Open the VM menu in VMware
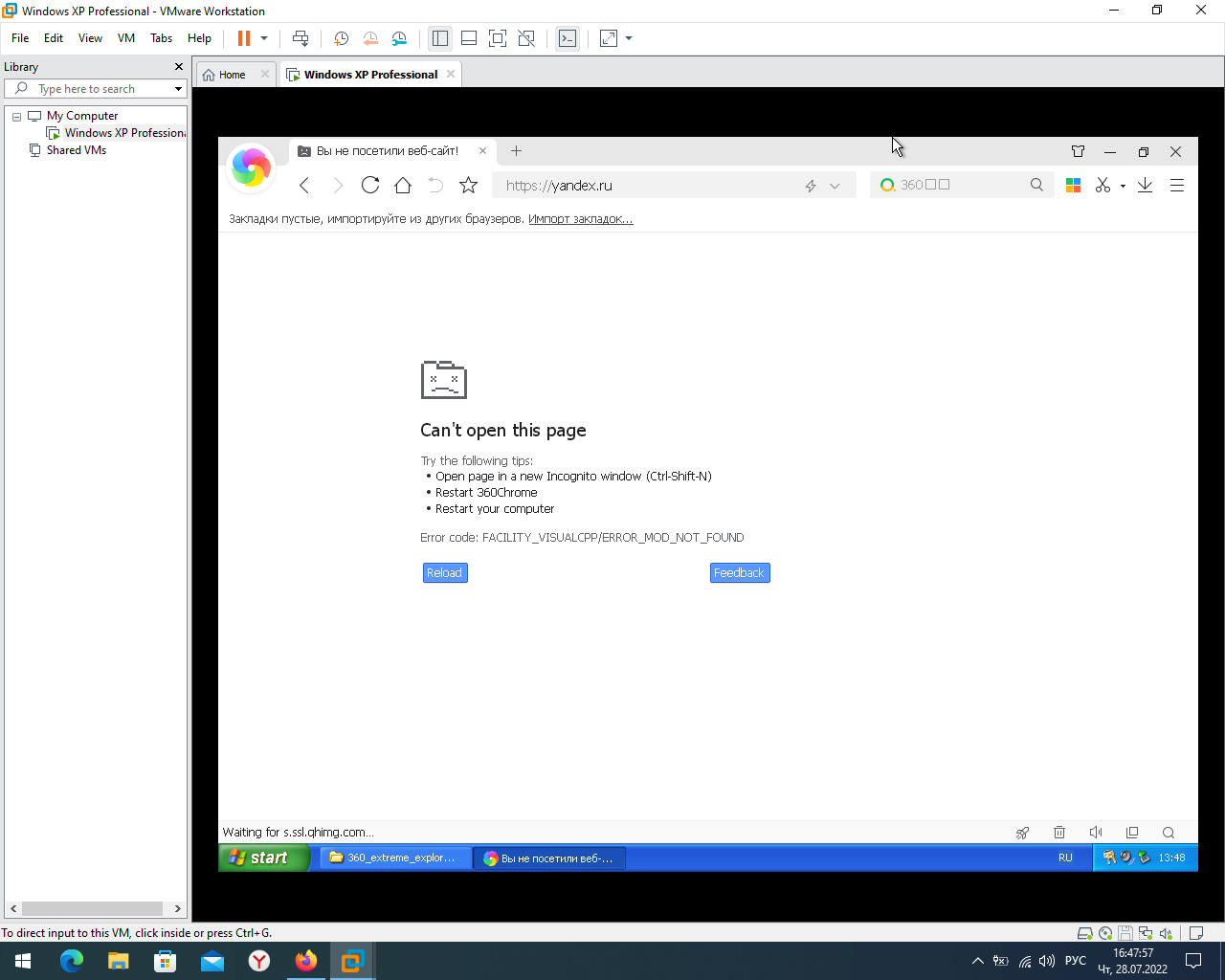 pyautogui.click(x=125, y=38)
